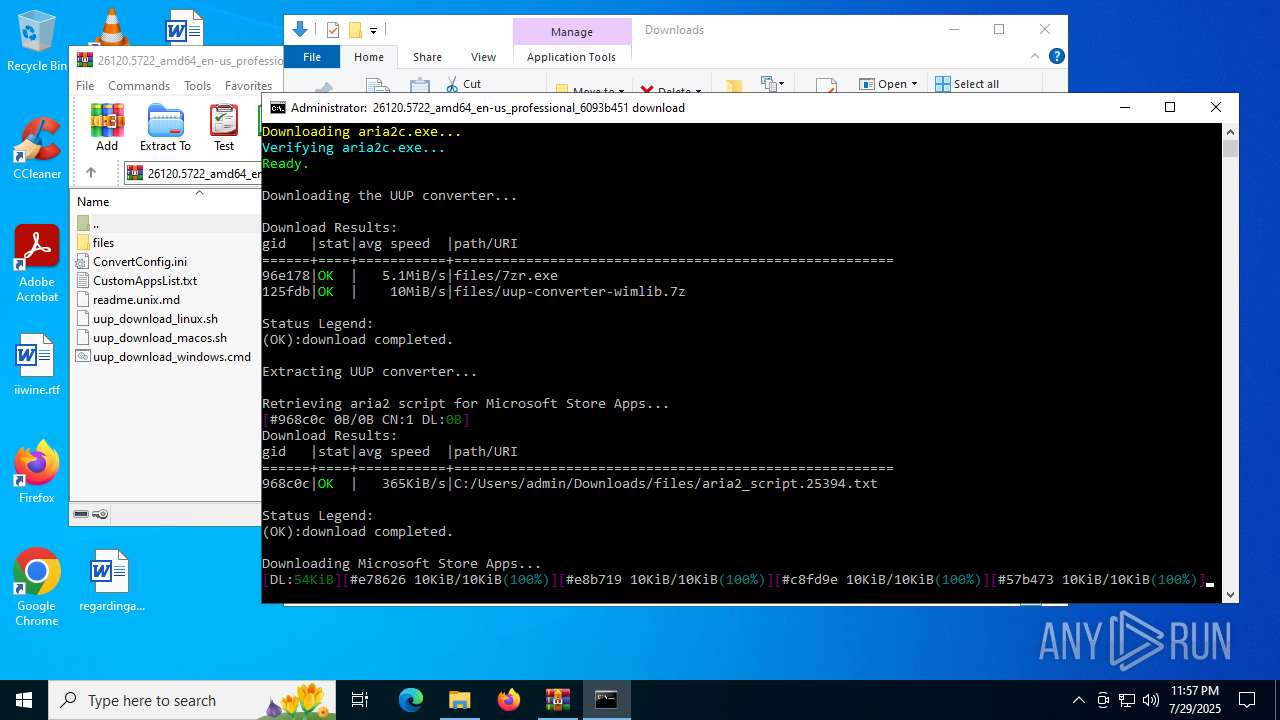Open the WinRAR File menu
This screenshot has width=1280, height=720.
tap(85, 86)
